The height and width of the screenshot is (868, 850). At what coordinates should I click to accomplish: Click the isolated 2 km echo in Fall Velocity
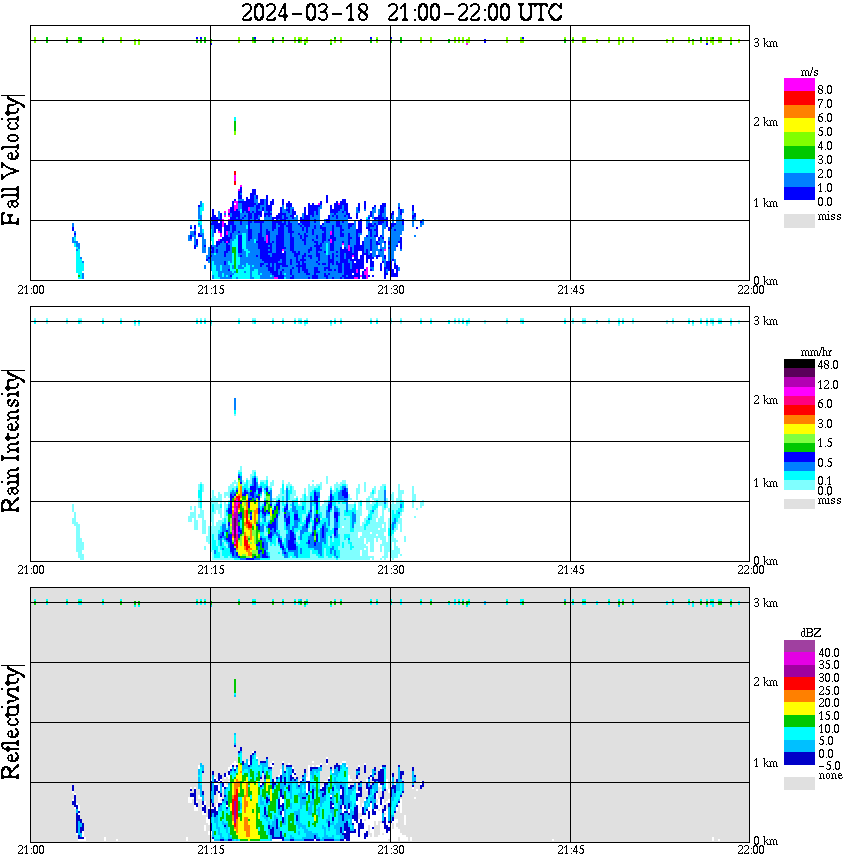(235, 126)
